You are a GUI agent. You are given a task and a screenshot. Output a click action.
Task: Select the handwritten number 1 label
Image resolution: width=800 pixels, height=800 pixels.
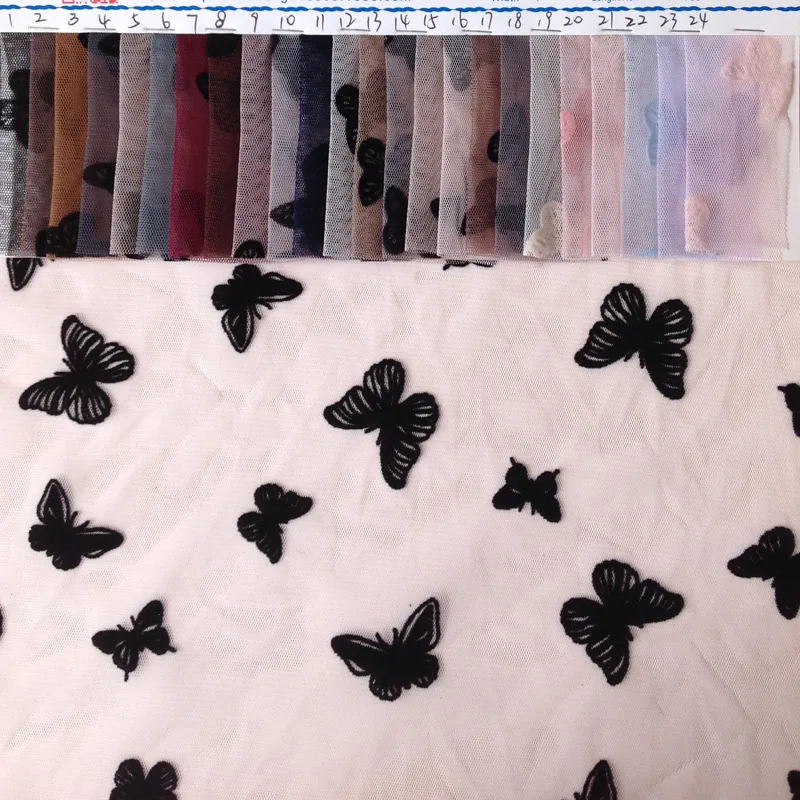coord(10,21)
